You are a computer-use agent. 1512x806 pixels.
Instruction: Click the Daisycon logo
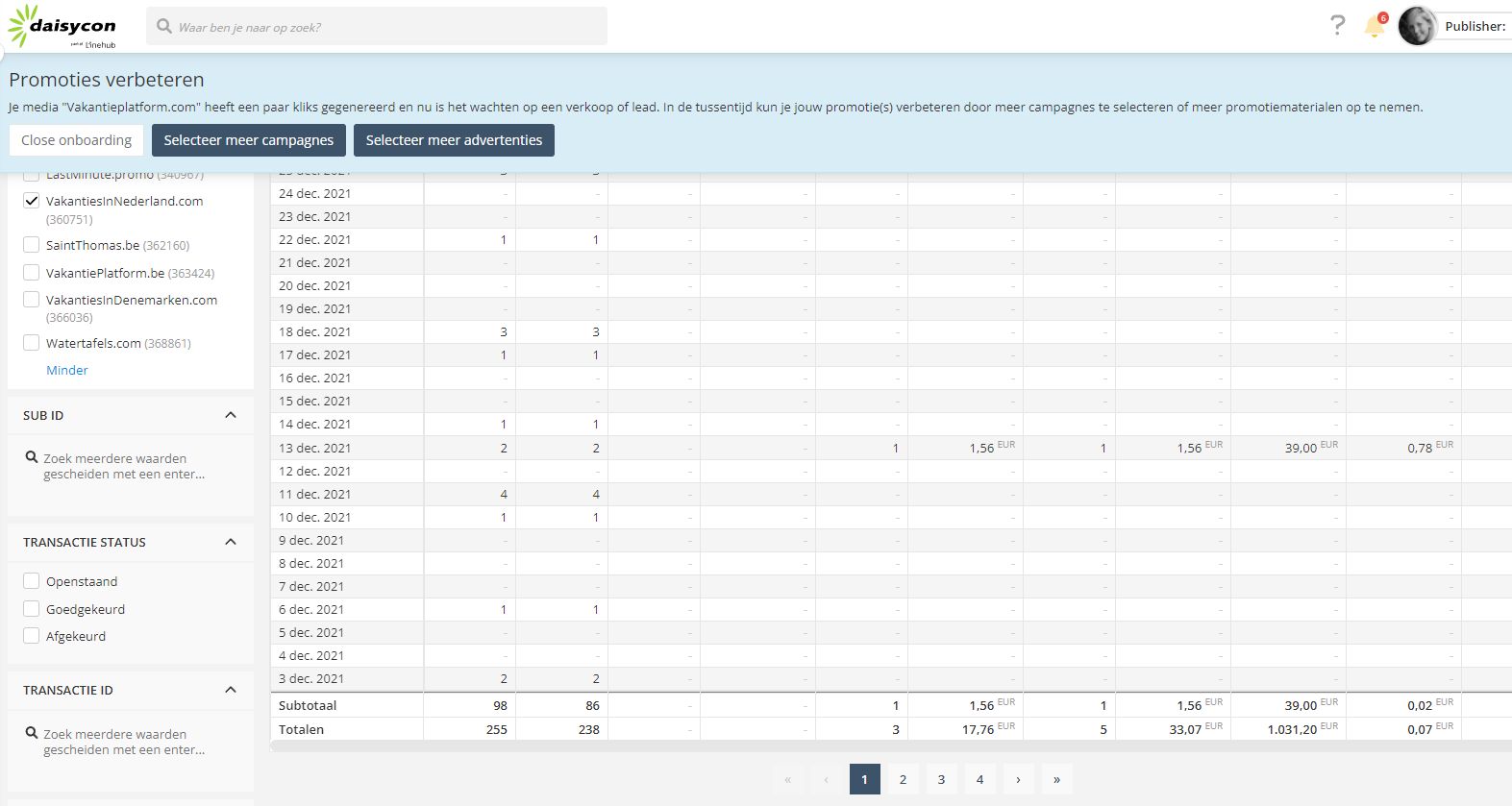click(62, 26)
